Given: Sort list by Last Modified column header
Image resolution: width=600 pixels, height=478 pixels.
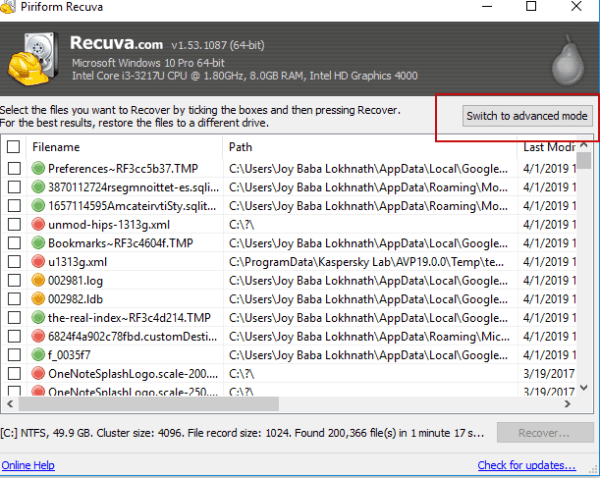Looking at the screenshot, I should (547, 147).
